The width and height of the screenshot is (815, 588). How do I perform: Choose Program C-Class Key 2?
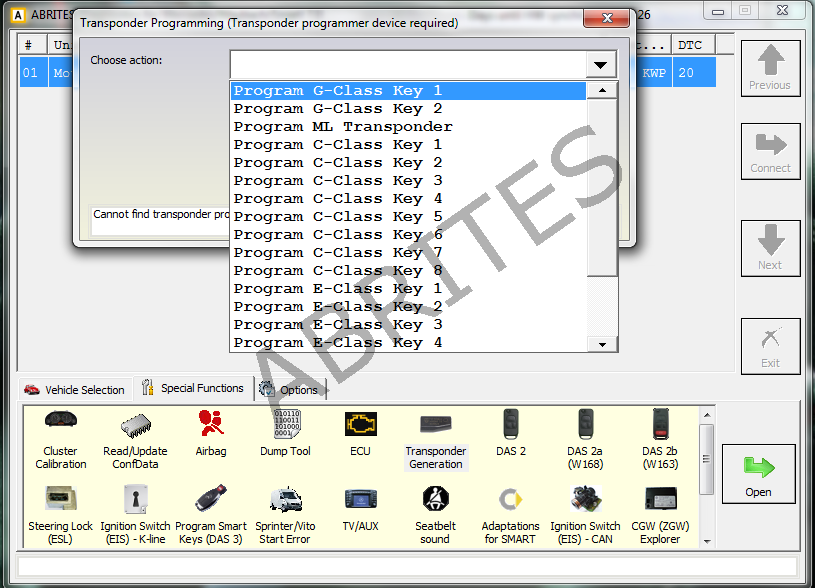[x=409, y=163]
